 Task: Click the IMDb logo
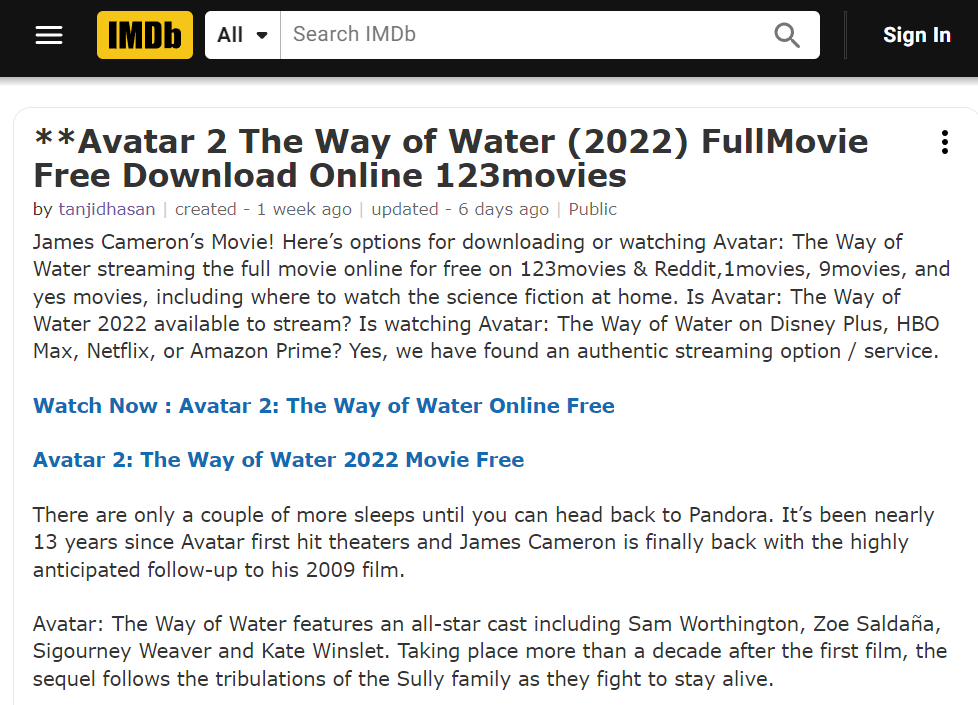pos(145,35)
